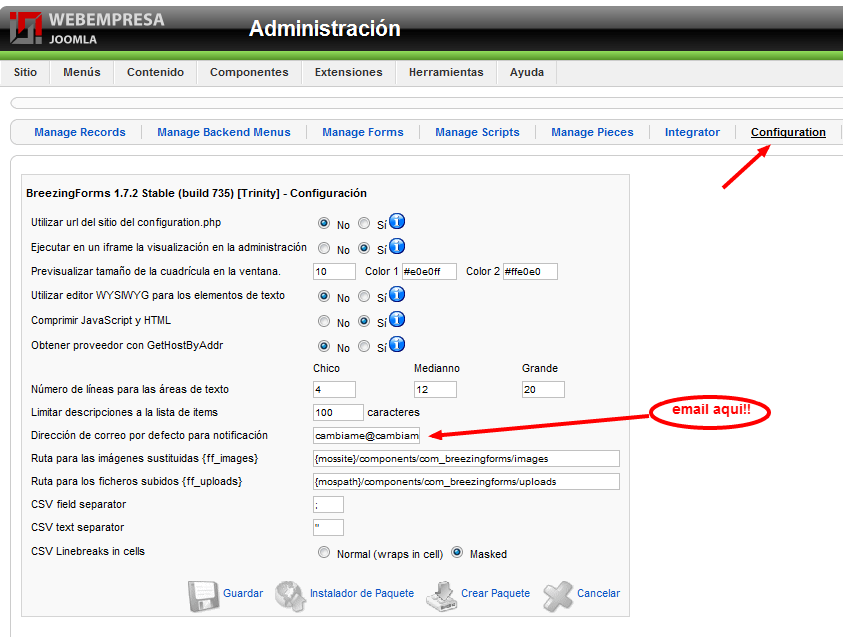Click info icon for iframe execution option
This screenshot has width=843, height=637.
pos(397,246)
